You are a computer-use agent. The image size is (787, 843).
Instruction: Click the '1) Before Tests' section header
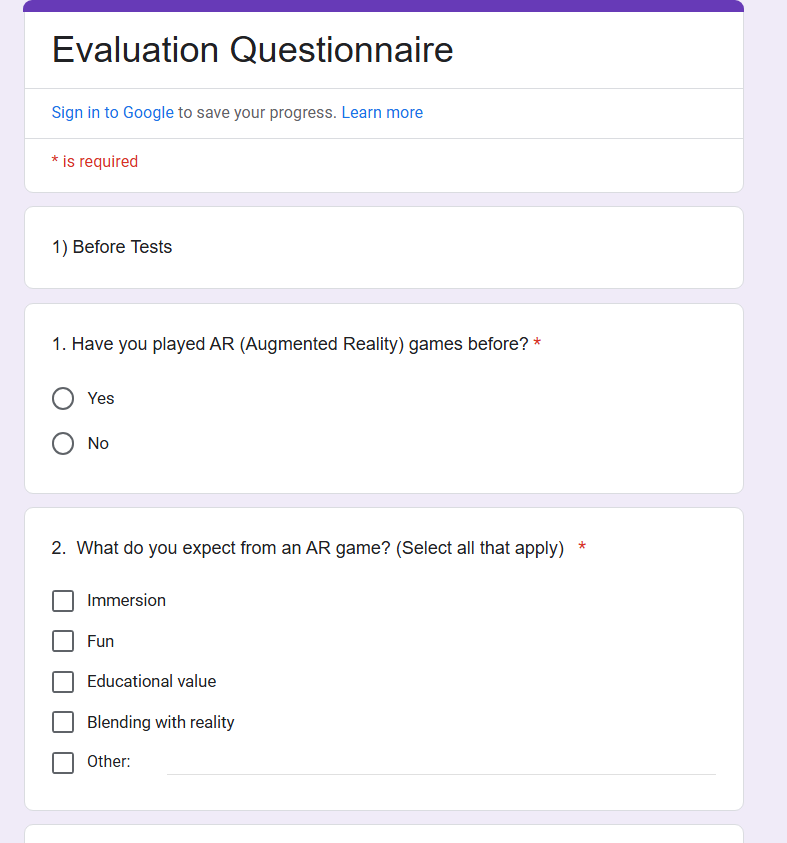click(112, 247)
